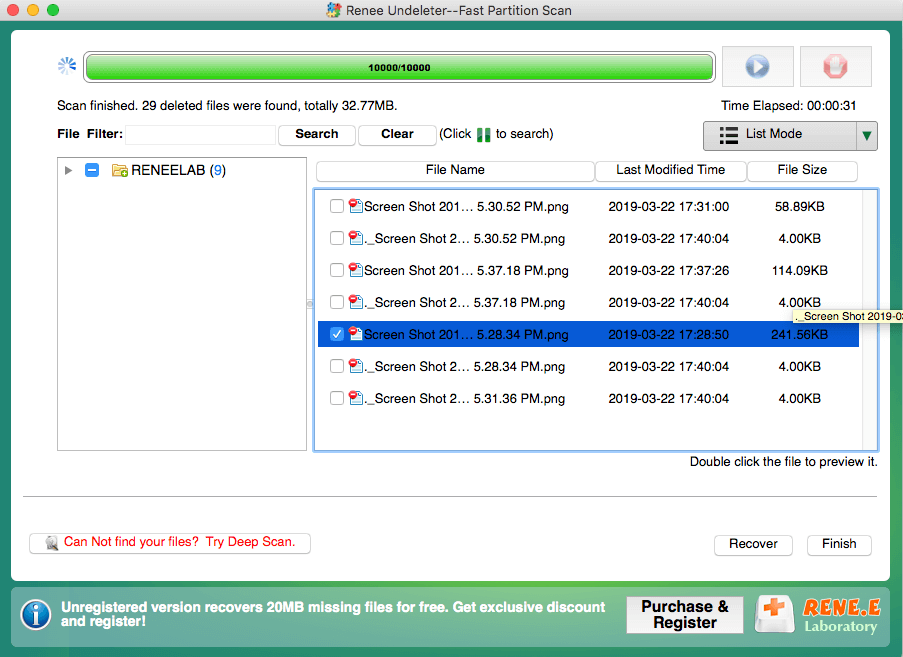Sort by the Last Modified Time column header
The image size is (903, 657).
tap(670, 170)
